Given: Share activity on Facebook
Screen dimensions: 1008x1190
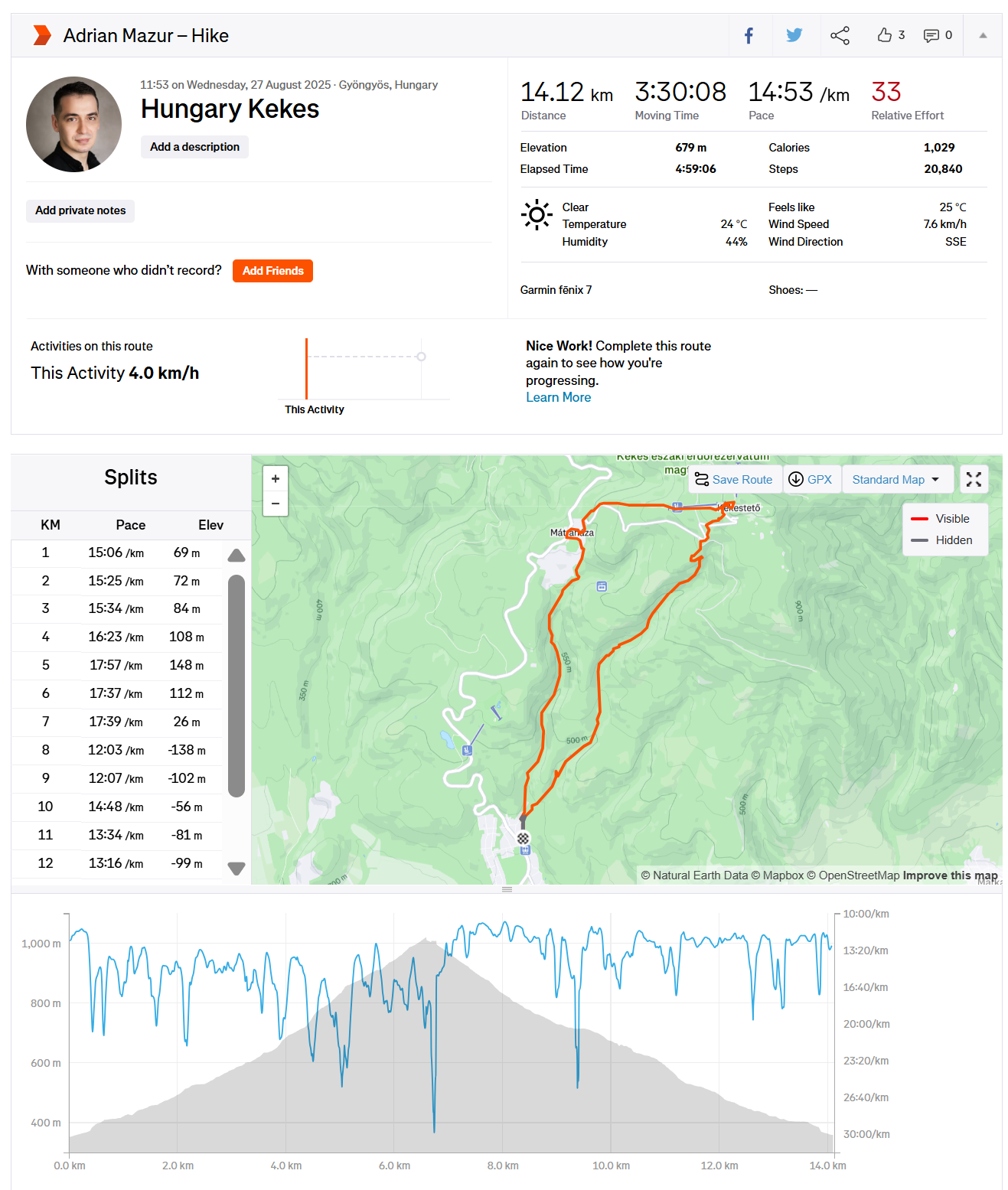Looking at the screenshot, I should [749, 35].
